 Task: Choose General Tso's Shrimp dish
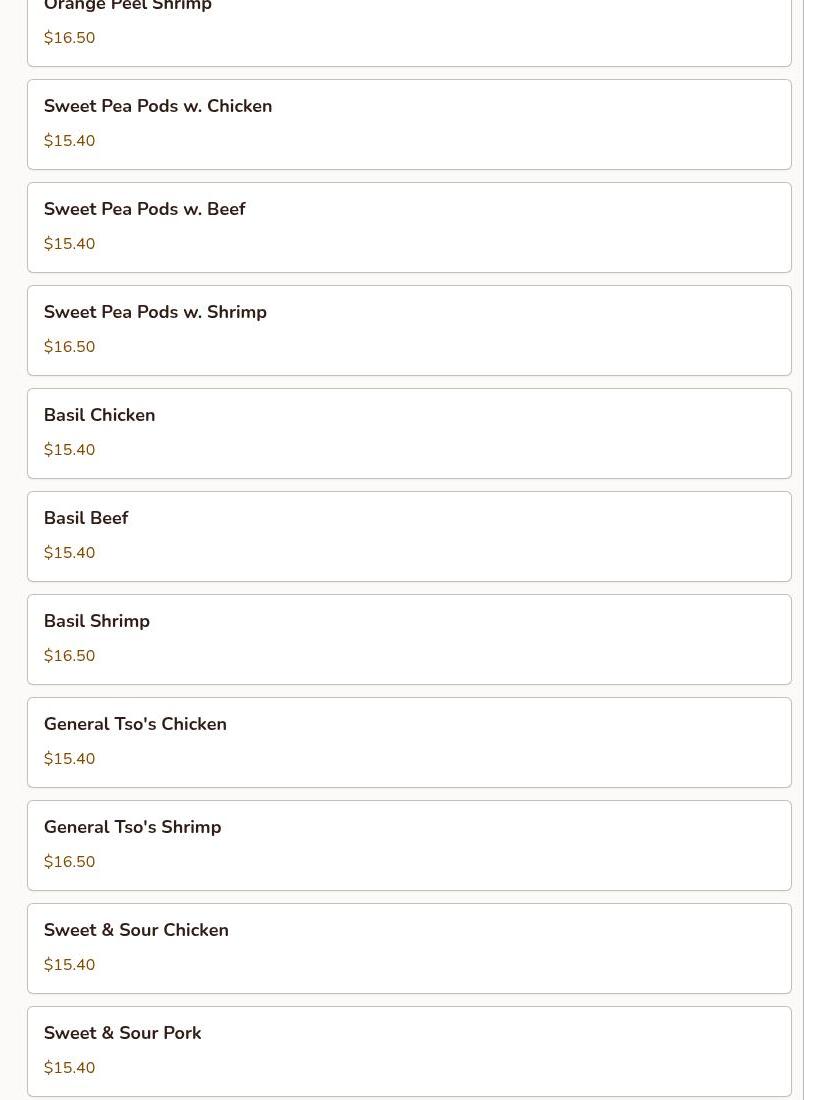pos(409,846)
